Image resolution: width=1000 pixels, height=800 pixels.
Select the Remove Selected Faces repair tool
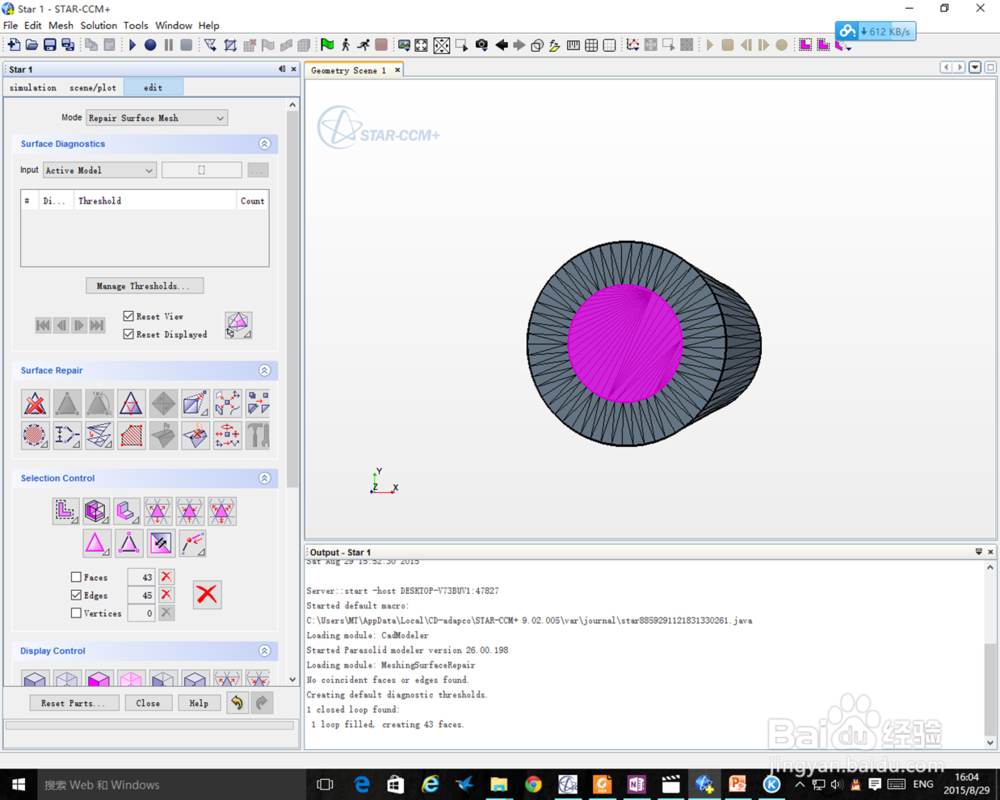[35, 403]
